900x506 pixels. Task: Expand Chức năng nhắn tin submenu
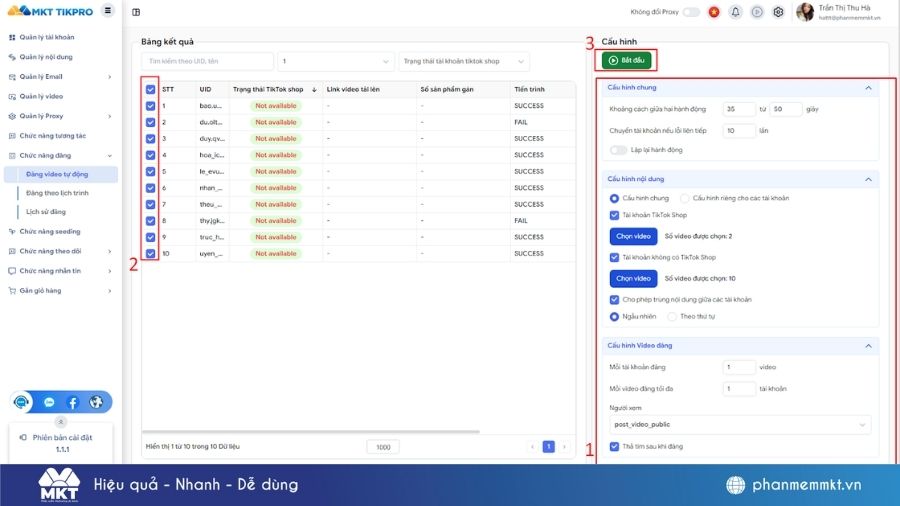[x=110, y=271]
